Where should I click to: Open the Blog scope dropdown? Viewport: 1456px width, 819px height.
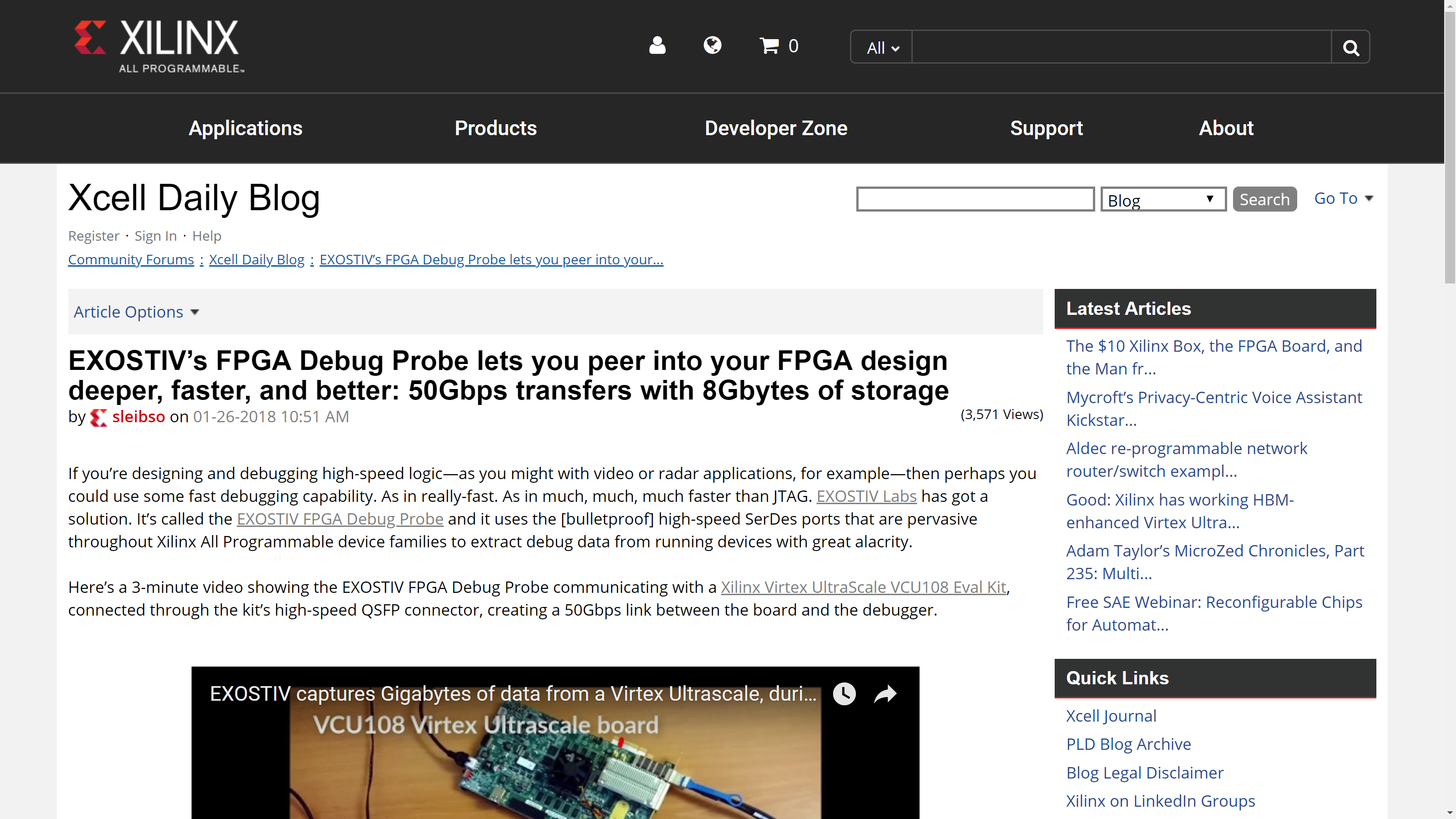[x=1163, y=200]
